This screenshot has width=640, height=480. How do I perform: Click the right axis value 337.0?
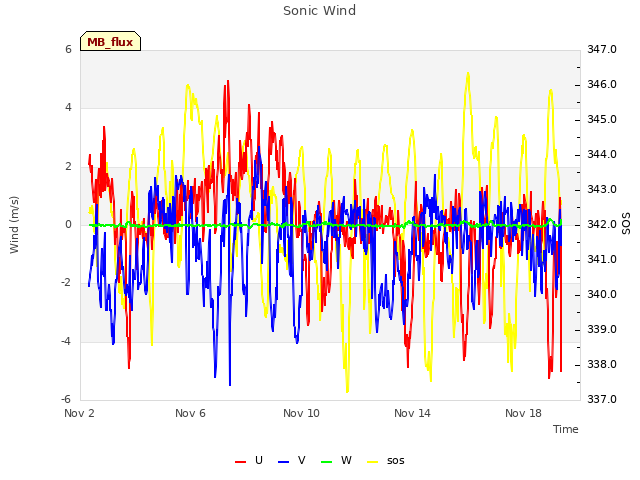(x=602, y=399)
